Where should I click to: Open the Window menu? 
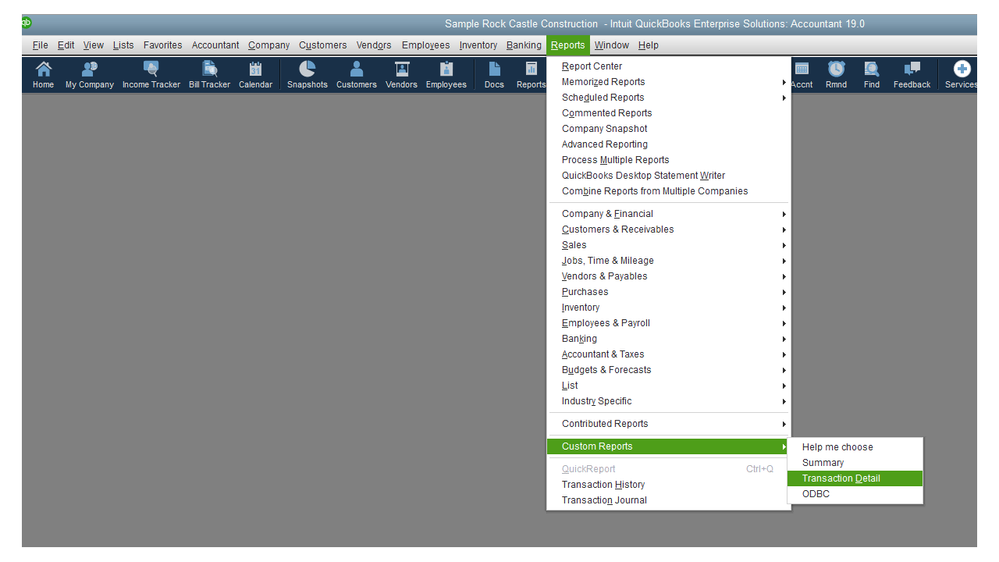tap(612, 45)
